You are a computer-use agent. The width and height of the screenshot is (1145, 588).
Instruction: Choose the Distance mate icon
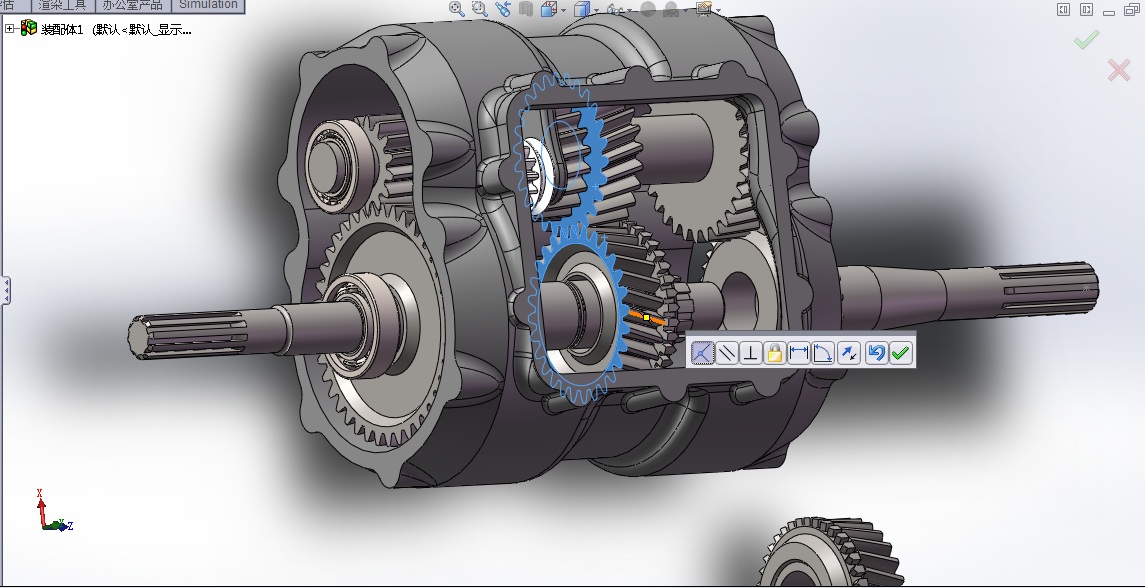coord(799,354)
